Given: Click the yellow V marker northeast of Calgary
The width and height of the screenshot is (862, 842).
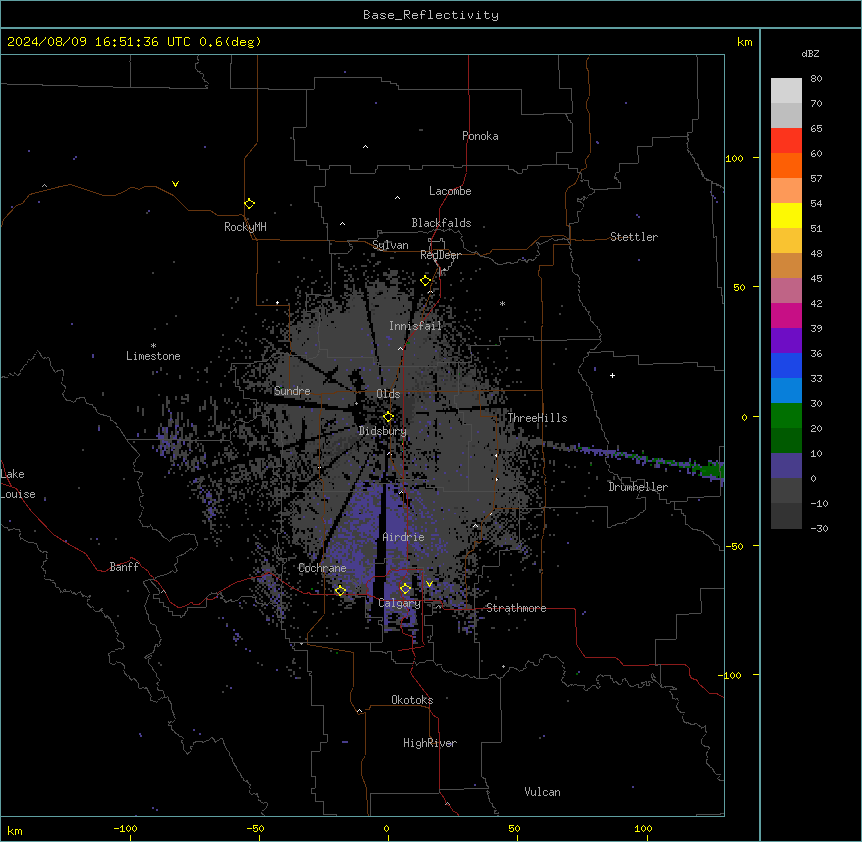Looking at the screenshot, I should pyautogui.click(x=429, y=584).
